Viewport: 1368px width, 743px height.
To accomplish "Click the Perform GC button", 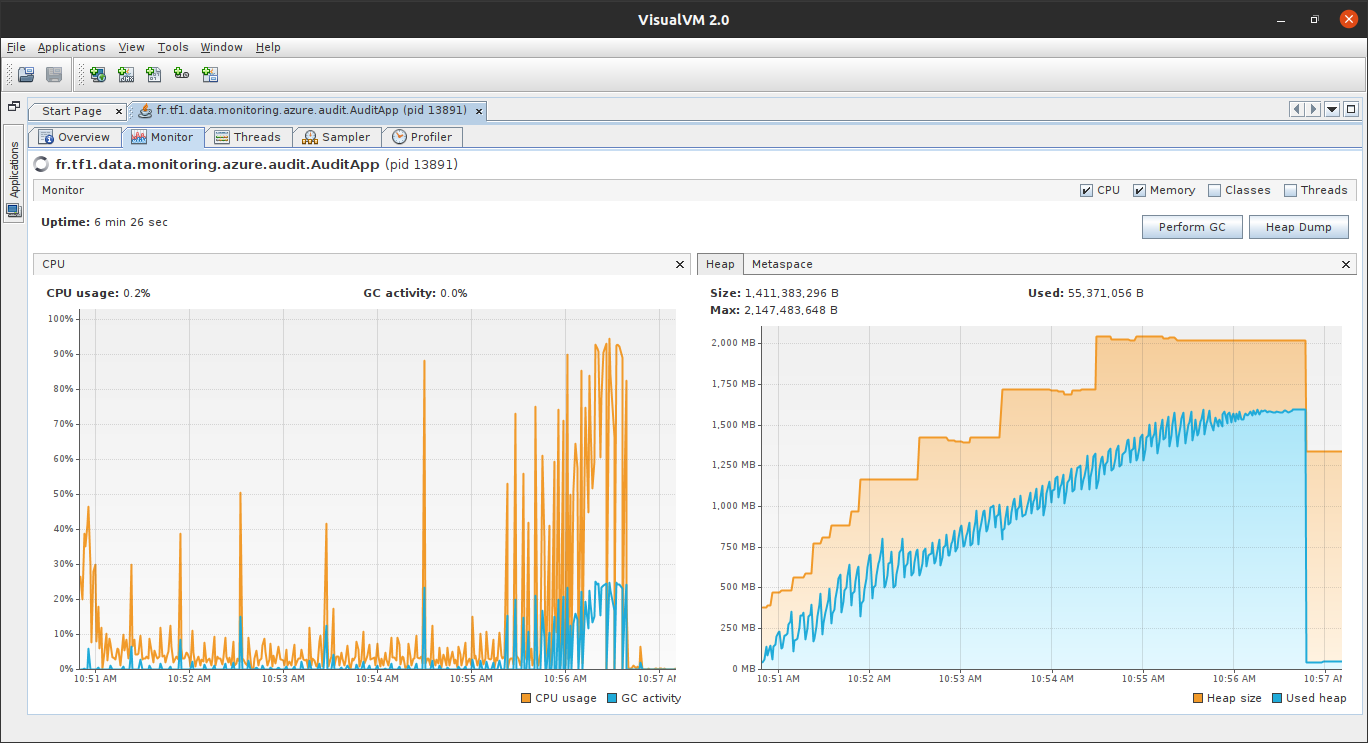I will [x=1192, y=227].
